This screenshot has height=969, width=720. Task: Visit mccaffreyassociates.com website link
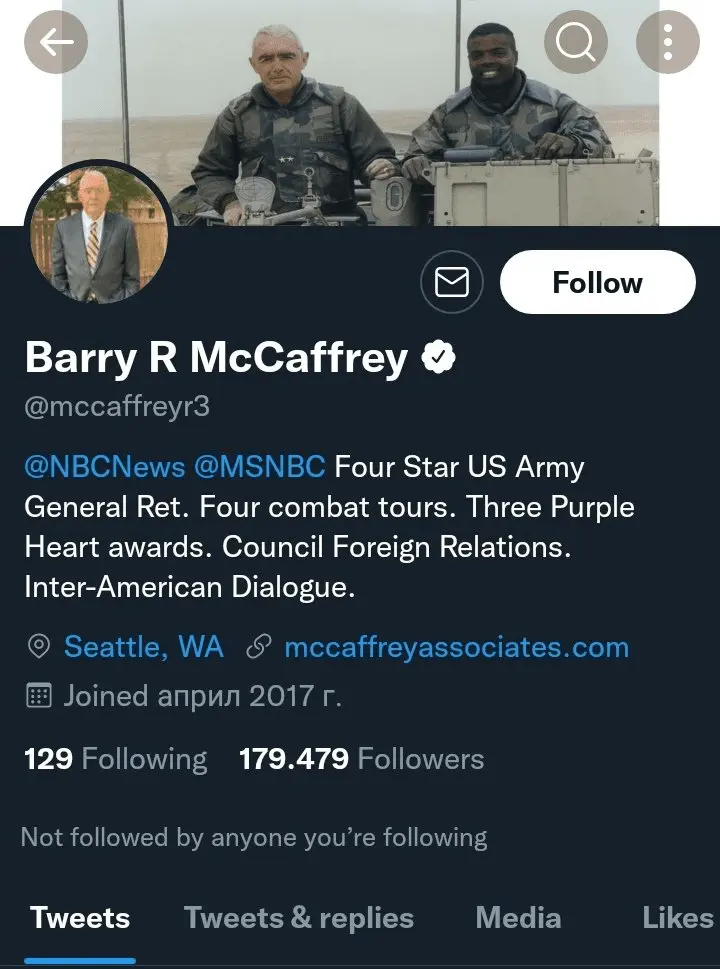click(x=456, y=647)
